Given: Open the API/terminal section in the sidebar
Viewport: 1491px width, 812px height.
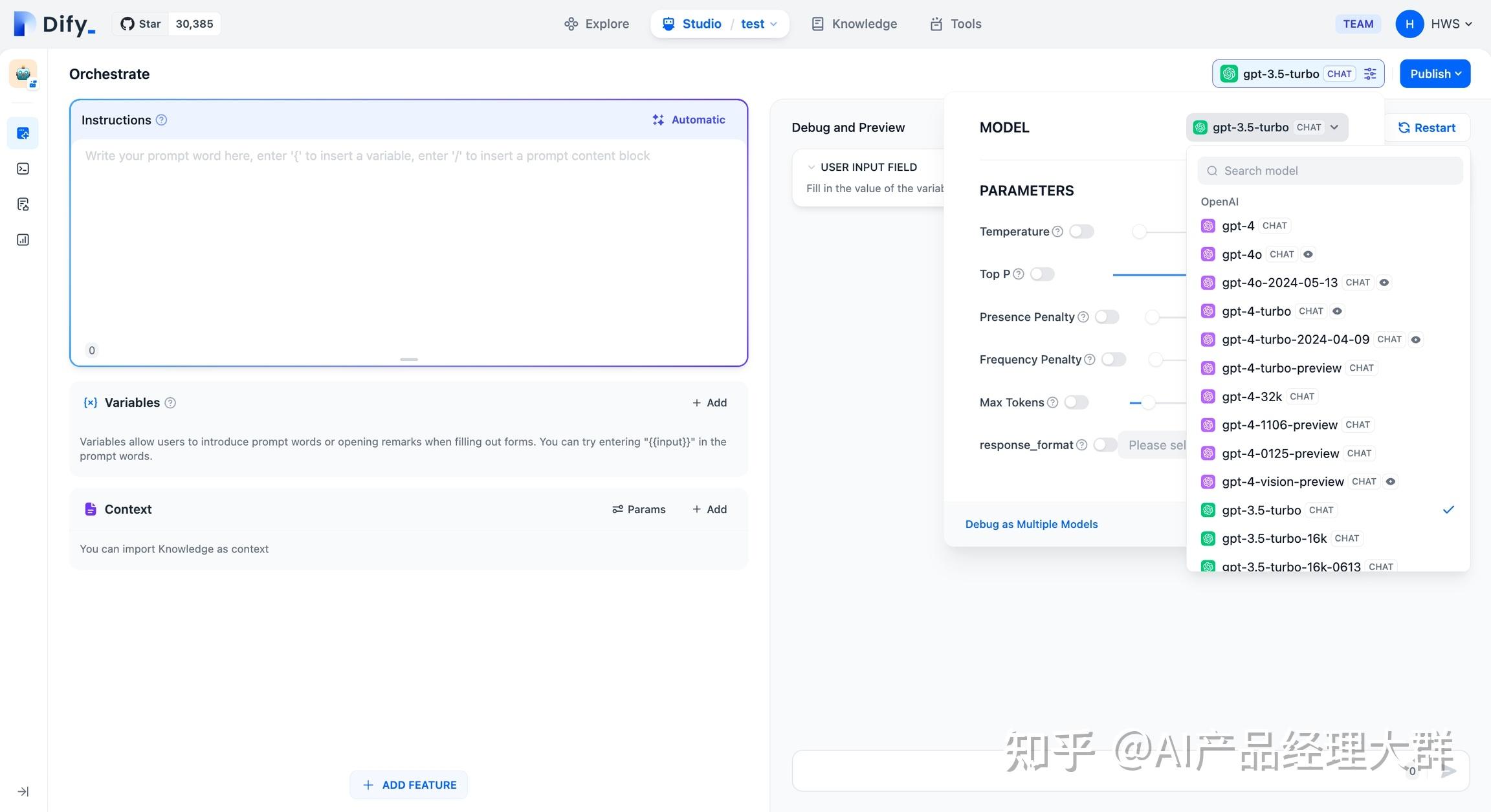Looking at the screenshot, I should (23, 168).
